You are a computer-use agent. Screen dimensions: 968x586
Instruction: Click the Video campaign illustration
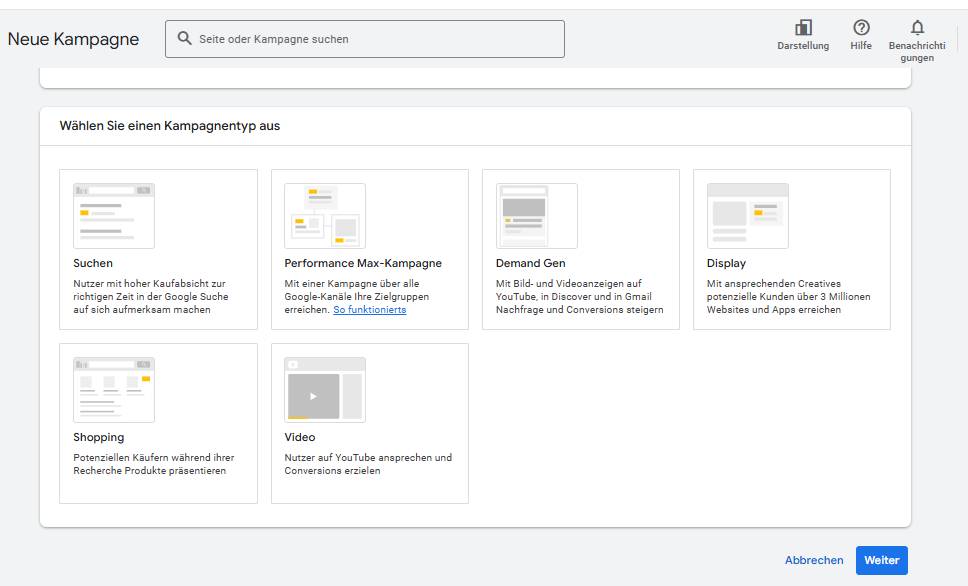coord(325,390)
